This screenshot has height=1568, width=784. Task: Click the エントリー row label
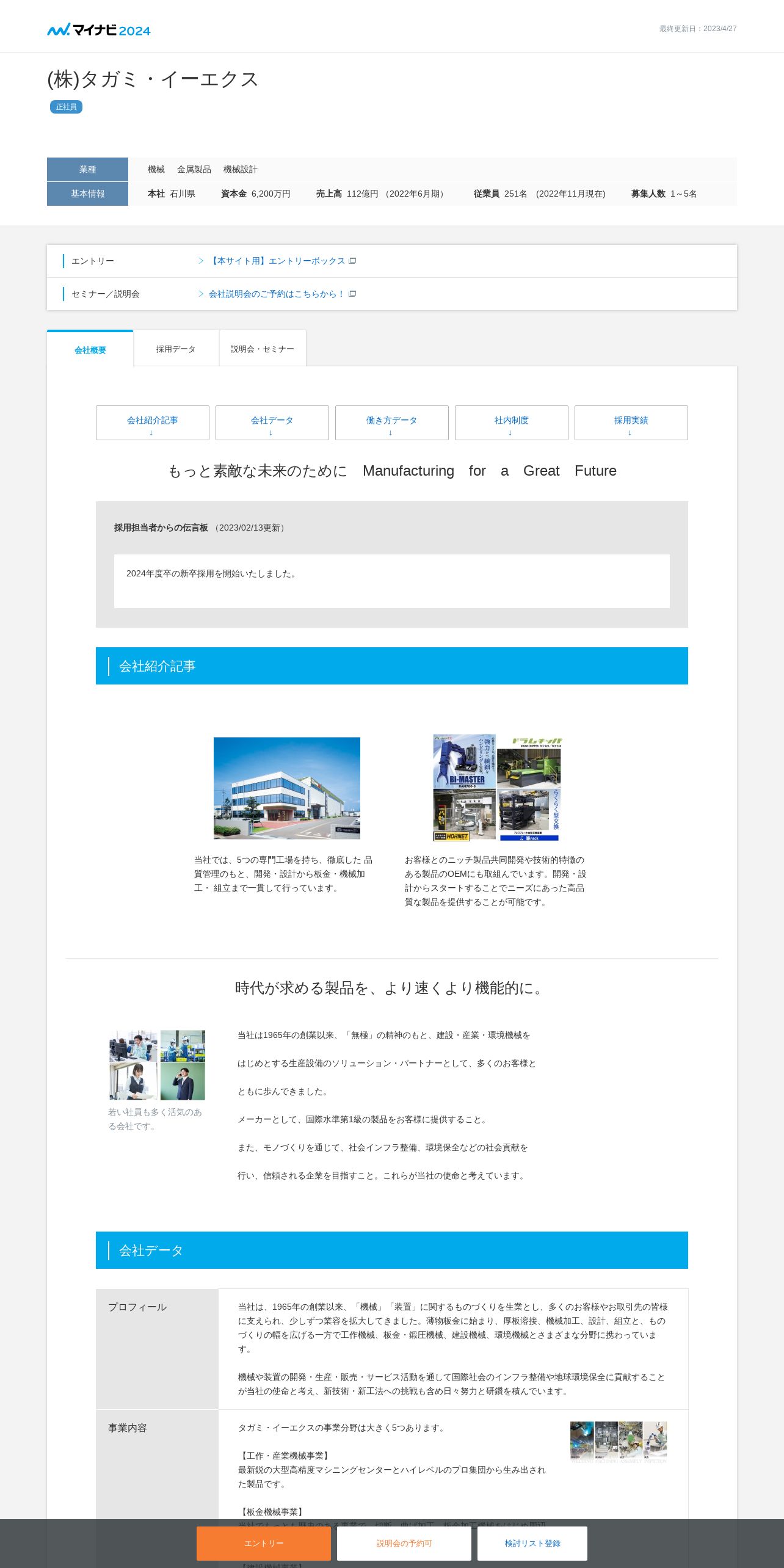(x=93, y=261)
